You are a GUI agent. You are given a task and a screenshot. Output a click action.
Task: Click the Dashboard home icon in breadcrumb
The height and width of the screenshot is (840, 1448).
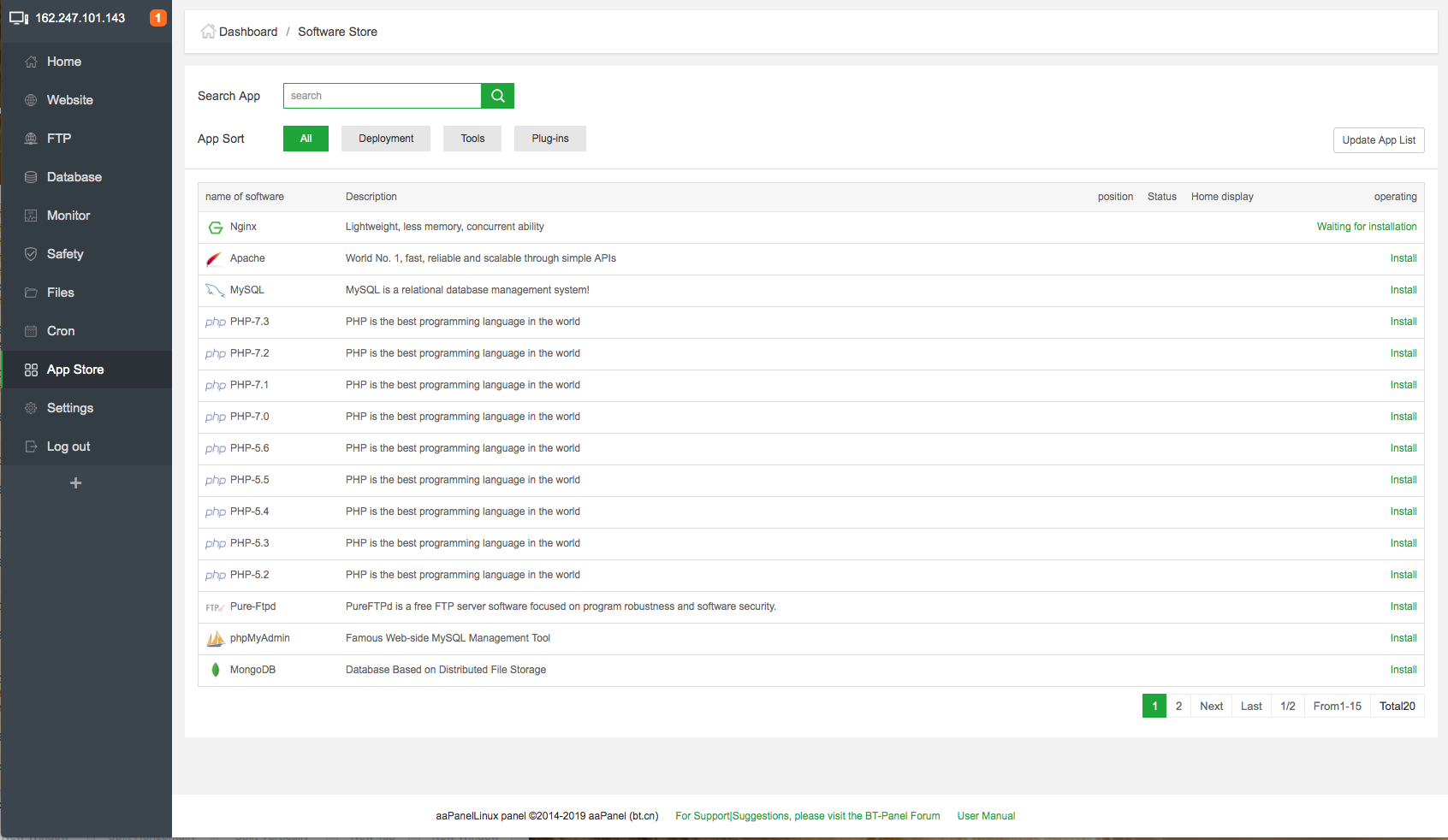click(208, 32)
